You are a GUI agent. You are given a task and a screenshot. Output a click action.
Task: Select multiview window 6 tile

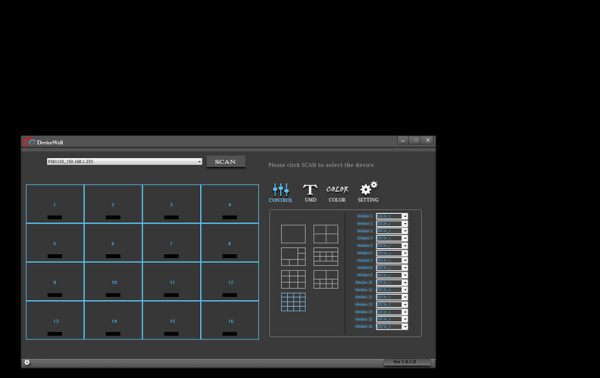(x=113, y=243)
